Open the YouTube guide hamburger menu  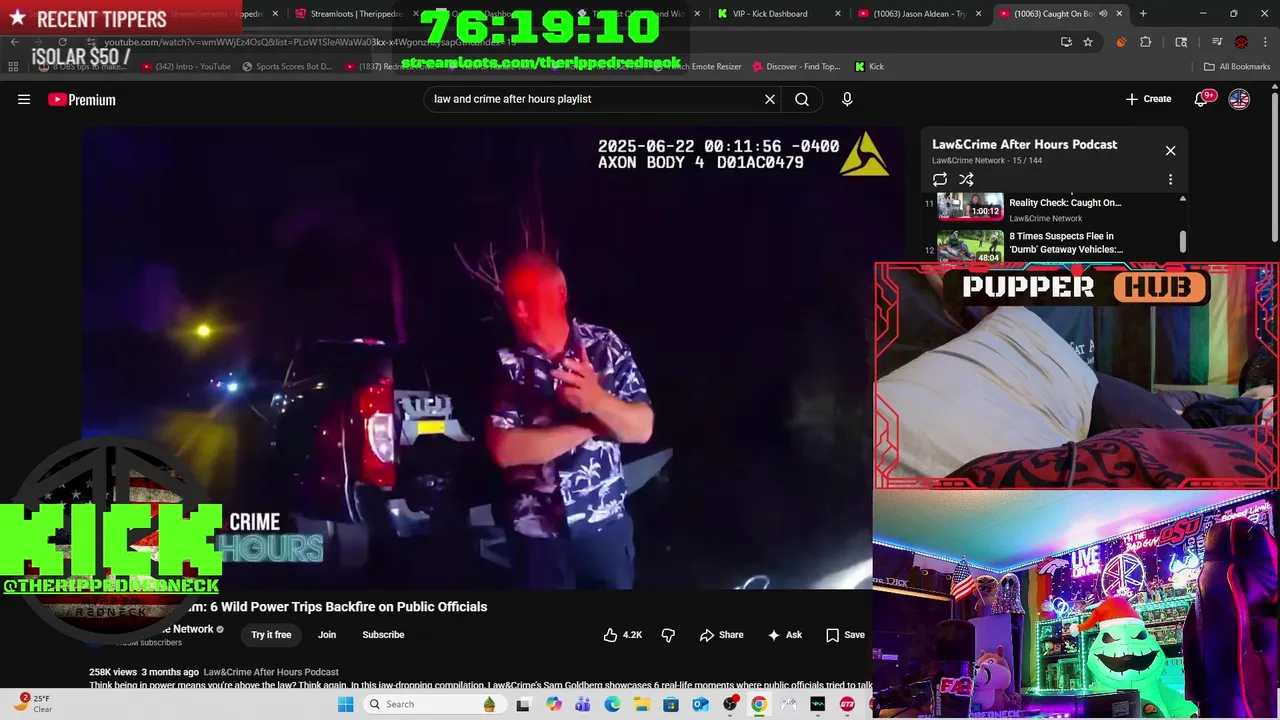[24, 99]
